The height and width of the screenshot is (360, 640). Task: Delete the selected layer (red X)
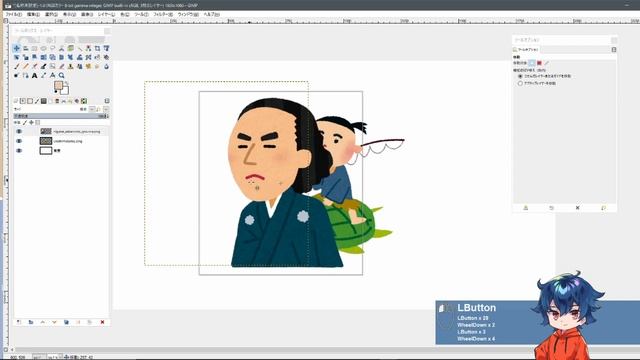tap(102, 322)
